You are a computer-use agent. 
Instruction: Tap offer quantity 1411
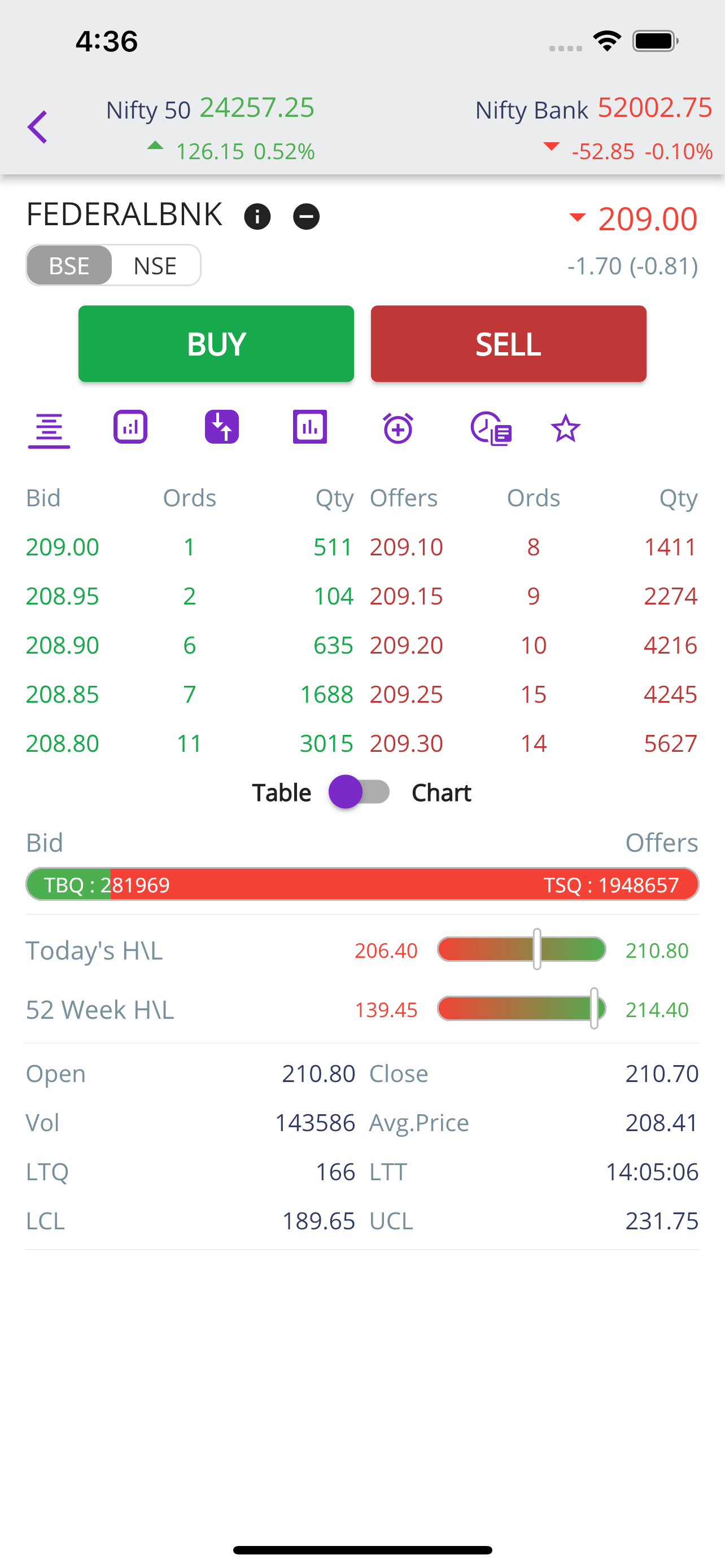[x=671, y=546]
